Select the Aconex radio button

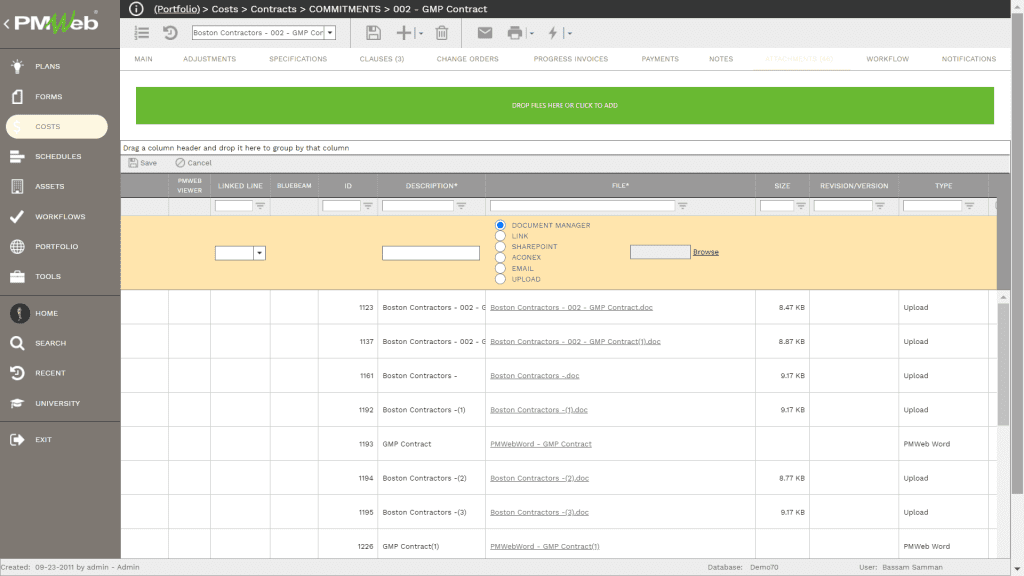pos(500,257)
